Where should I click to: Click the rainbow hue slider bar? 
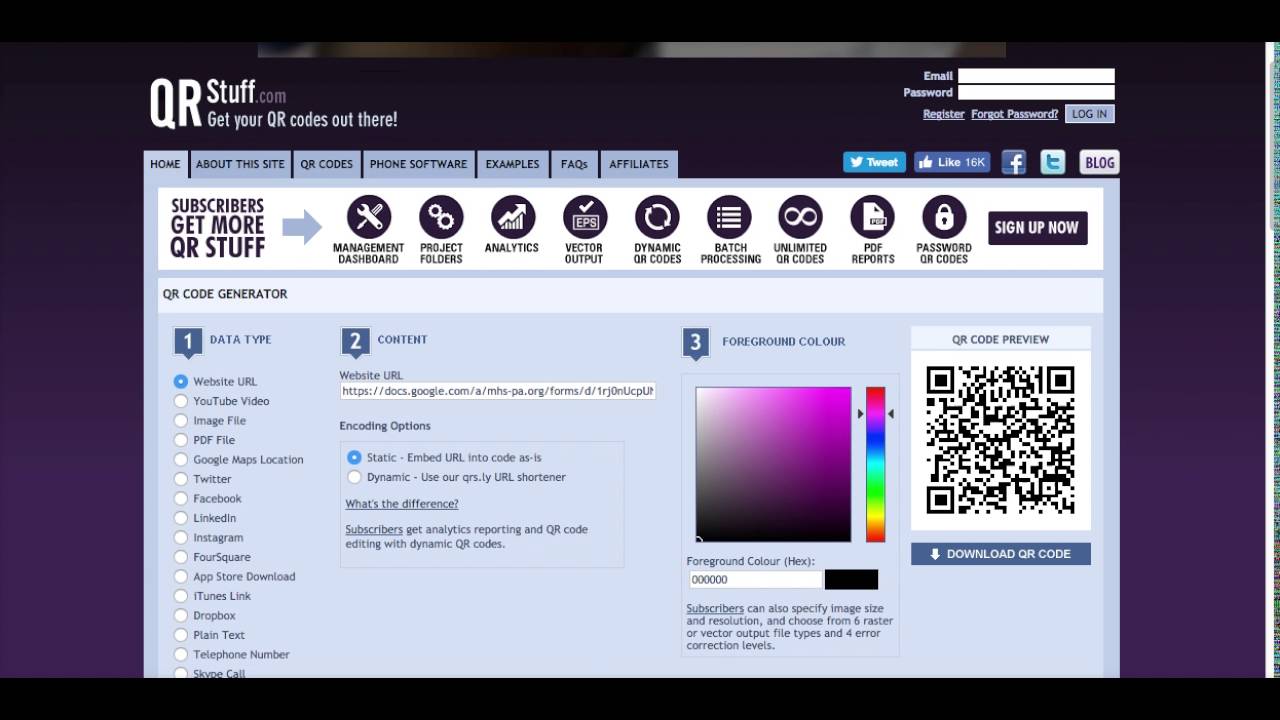pyautogui.click(x=875, y=464)
